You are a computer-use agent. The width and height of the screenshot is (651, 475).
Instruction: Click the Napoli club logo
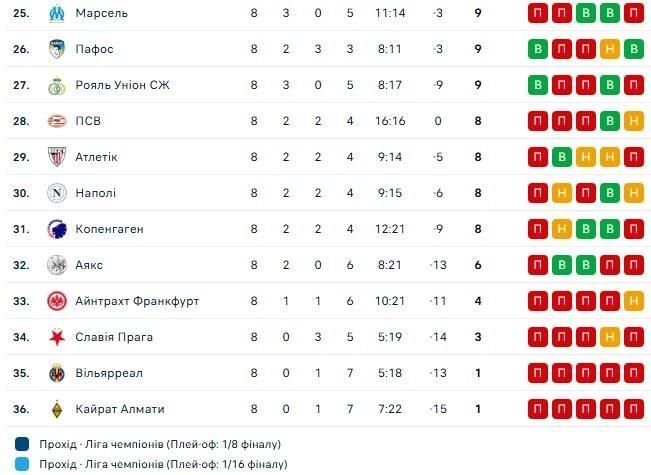pos(56,193)
